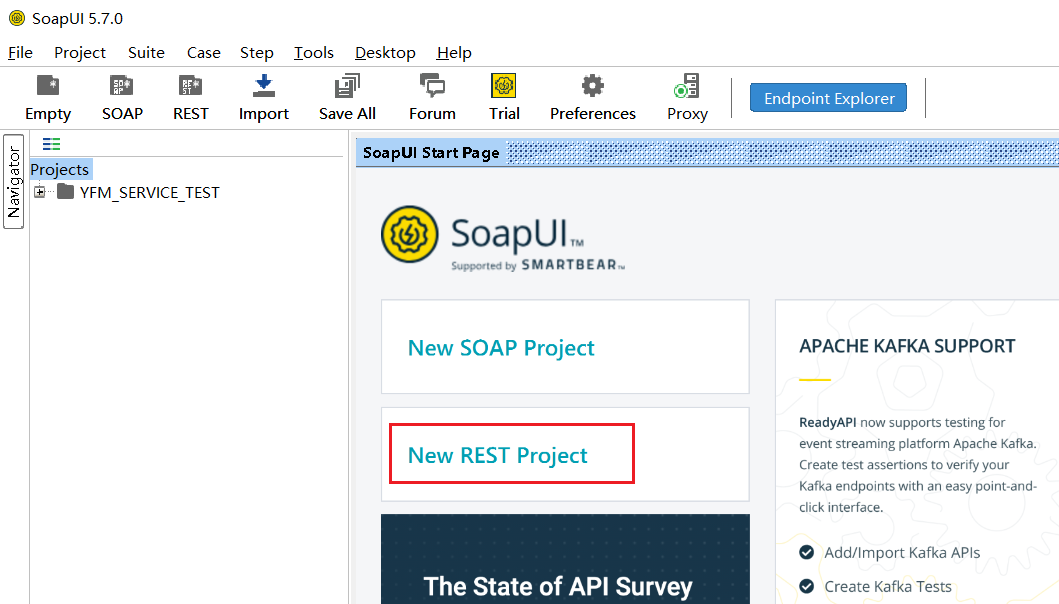Open the File menu
This screenshot has height=604, width=1059.
coord(19,52)
